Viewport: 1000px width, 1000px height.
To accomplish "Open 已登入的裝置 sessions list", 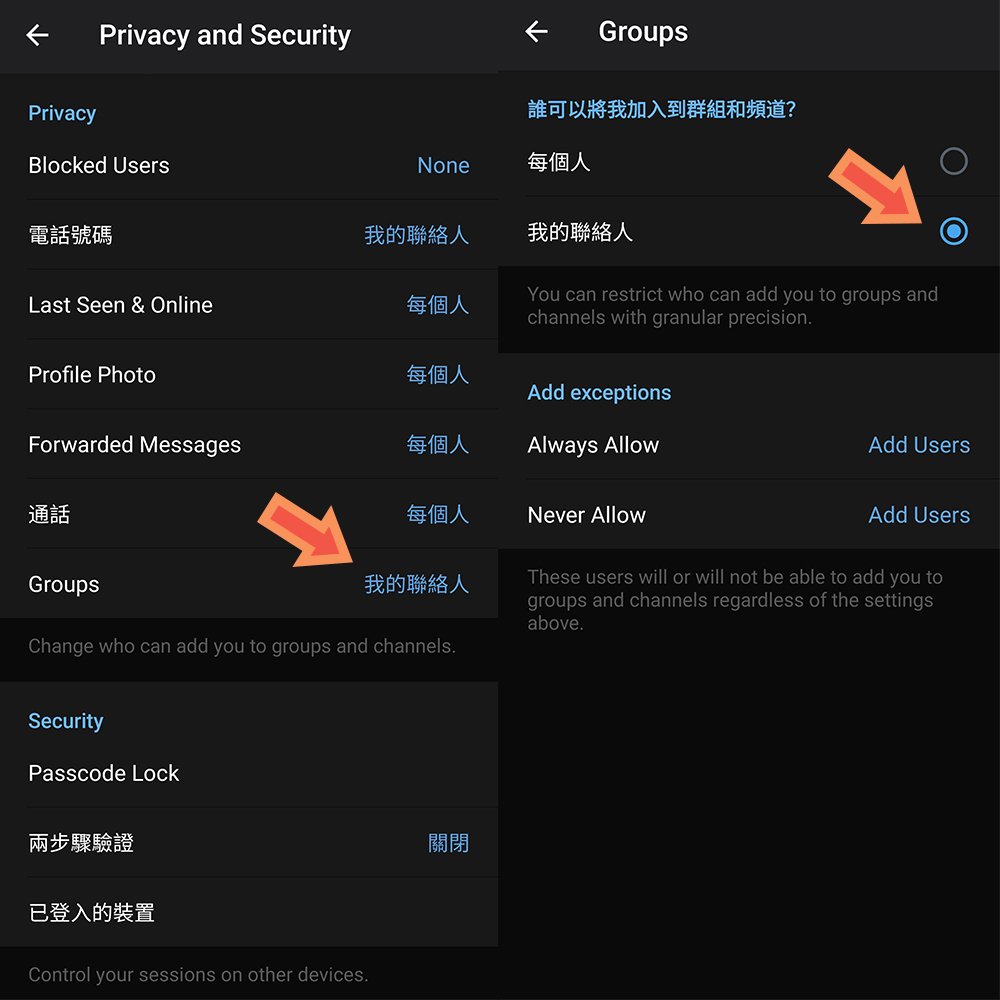I will 91,913.
